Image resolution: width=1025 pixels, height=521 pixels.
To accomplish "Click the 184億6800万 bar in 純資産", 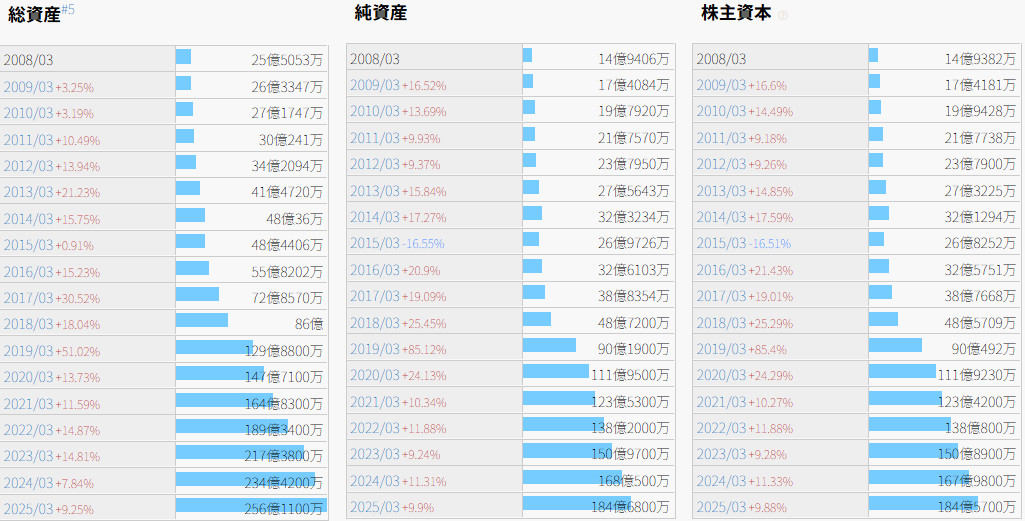I will pos(576,503).
